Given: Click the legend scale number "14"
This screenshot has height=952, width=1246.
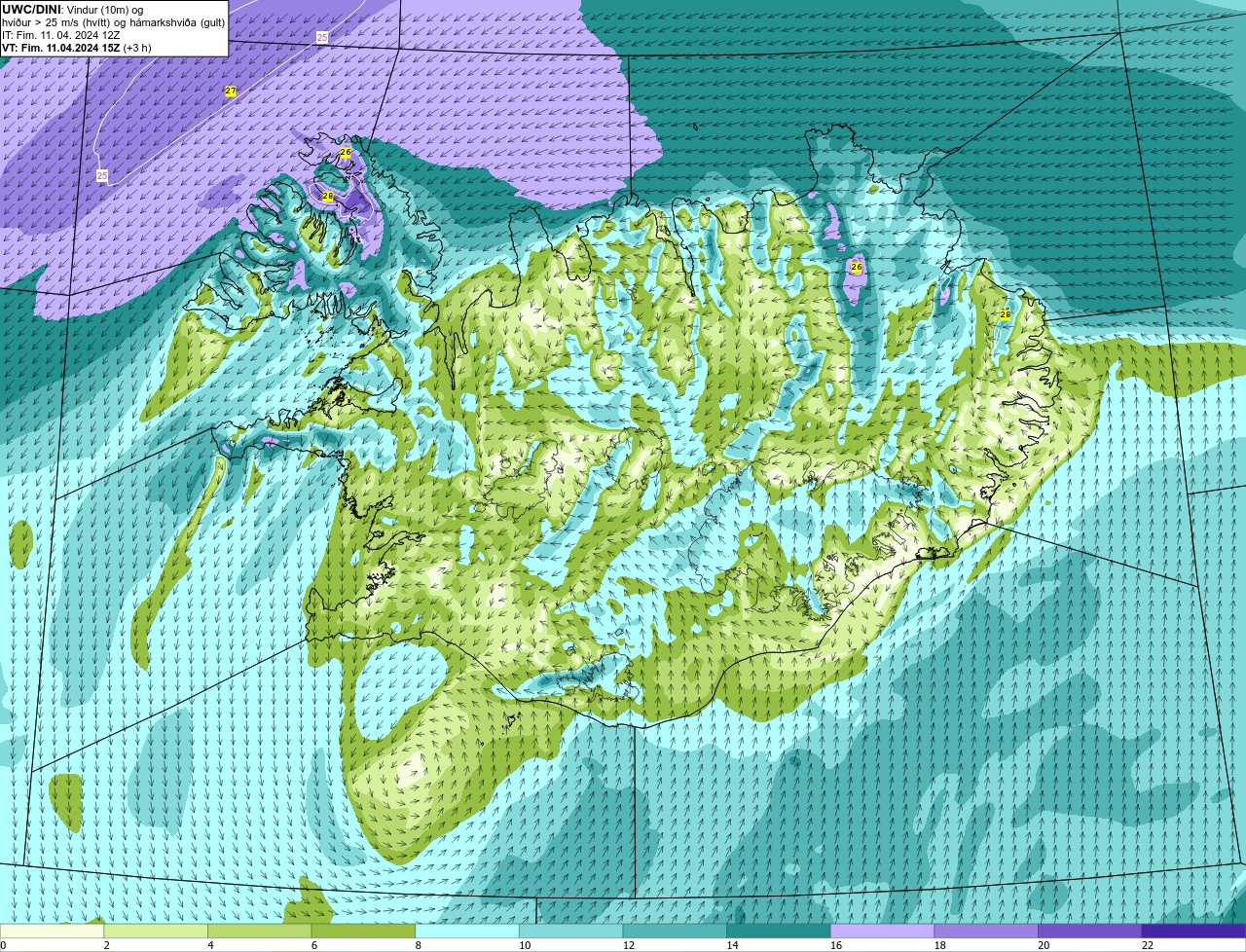Looking at the screenshot, I should 732,945.
